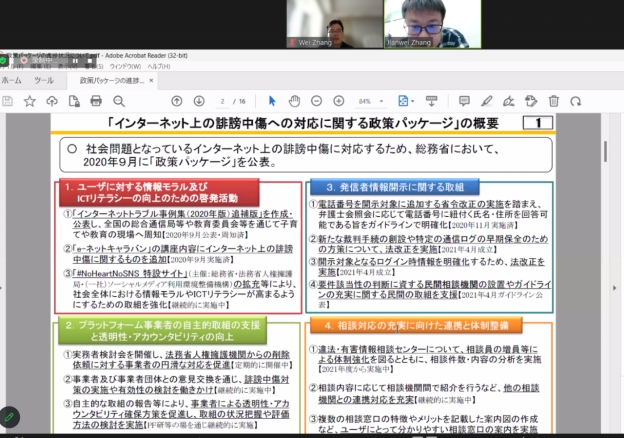Activate the Hand pan tool
Screen dimensions: 624x438
click(x=293, y=101)
